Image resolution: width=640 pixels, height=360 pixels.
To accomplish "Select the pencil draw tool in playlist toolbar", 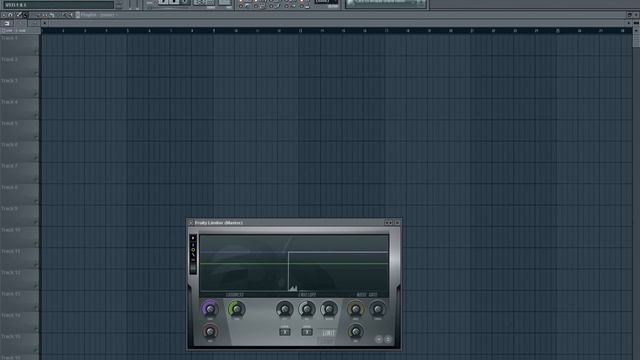I will pyautogui.click(x=19, y=15).
